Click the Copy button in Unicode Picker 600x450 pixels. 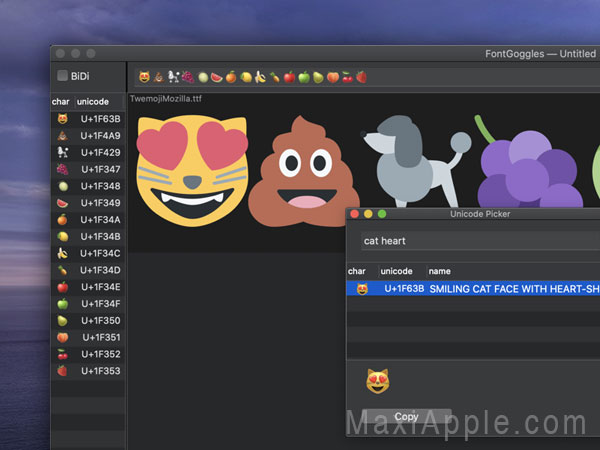pyautogui.click(x=406, y=416)
